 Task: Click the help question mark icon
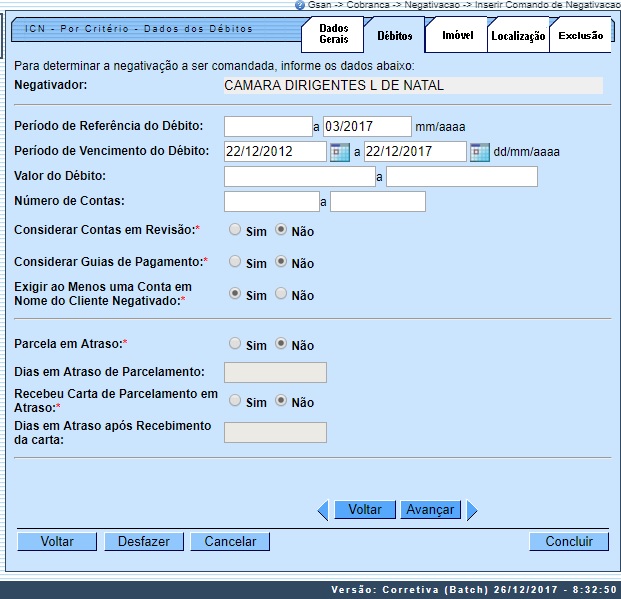[300, 5]
